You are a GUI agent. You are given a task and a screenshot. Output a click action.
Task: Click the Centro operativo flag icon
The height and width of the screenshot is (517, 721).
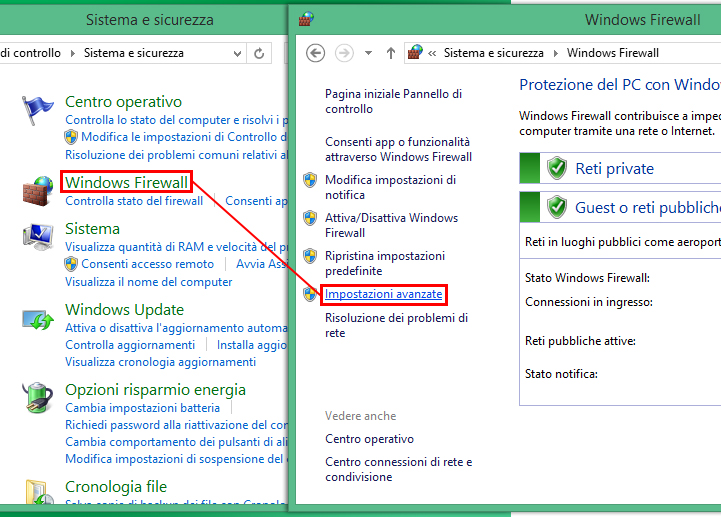point(37,109)
